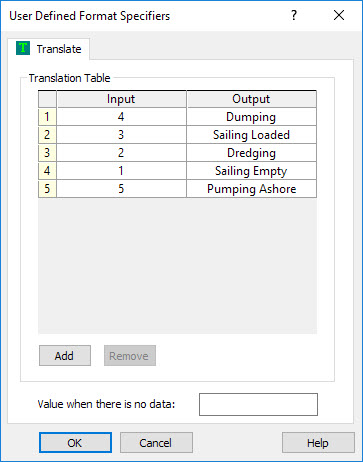Viewport: 363px width, 462px height.
Task: Click the Input column header
Action: click(x=121, y=99)
